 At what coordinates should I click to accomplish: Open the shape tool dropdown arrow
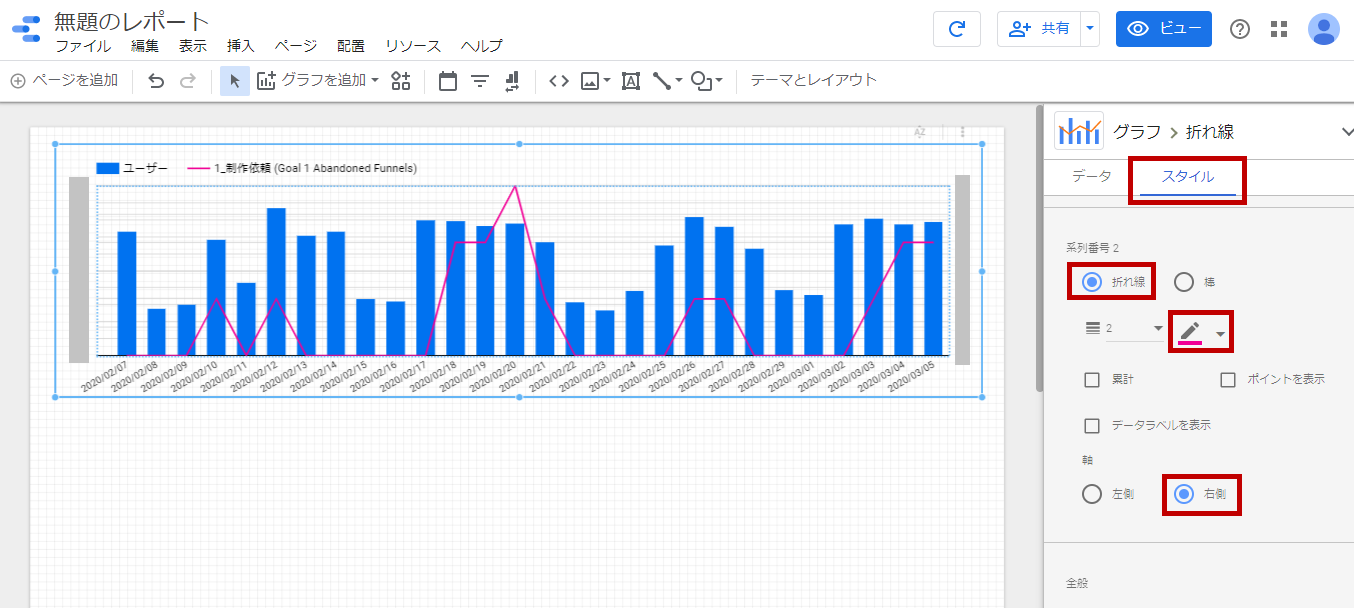point(719,81)
